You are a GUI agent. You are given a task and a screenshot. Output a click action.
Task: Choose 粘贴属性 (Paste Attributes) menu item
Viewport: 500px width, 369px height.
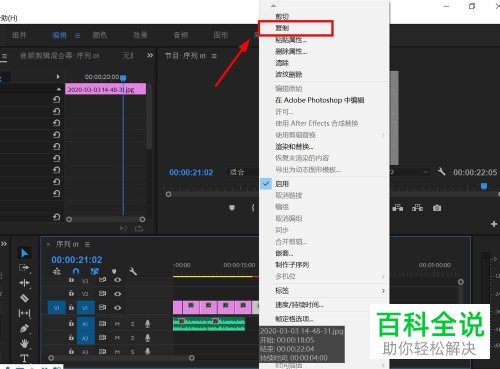(x=291, y=40)
